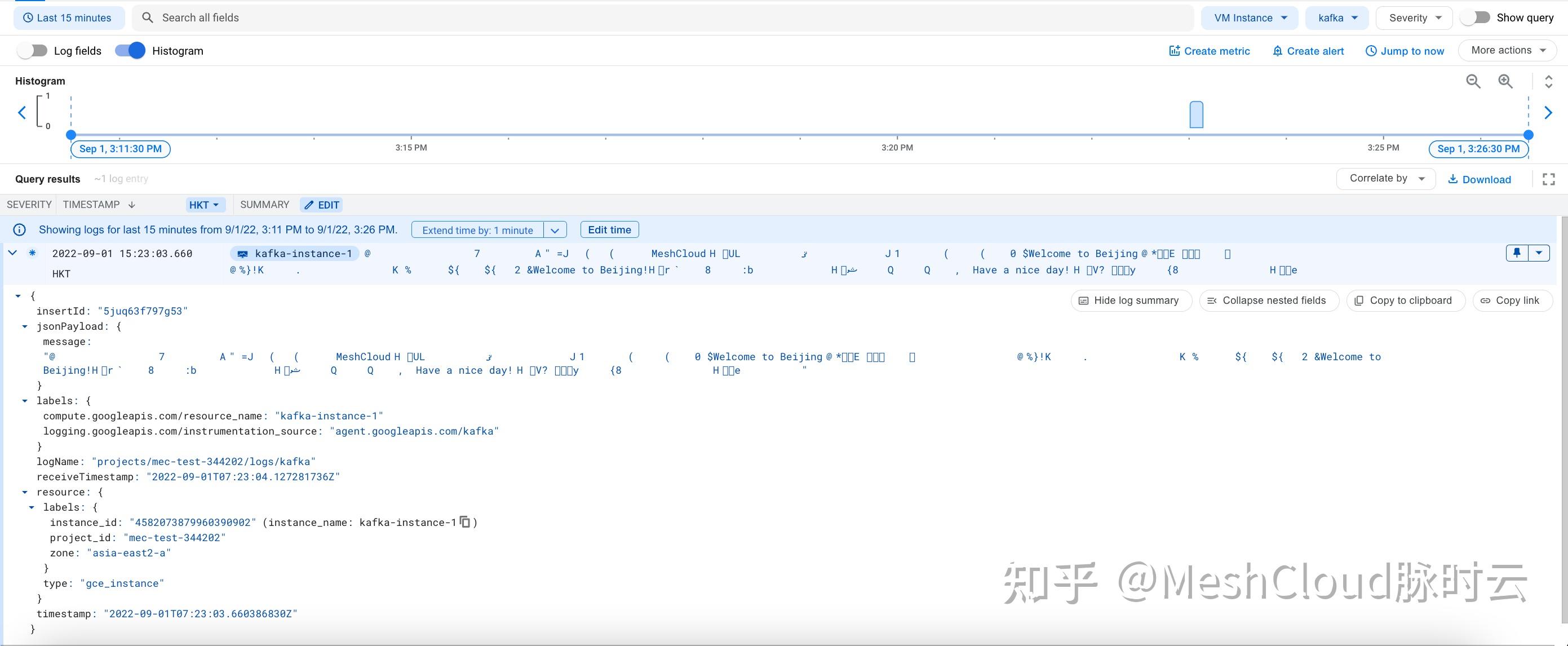The width and height of the screenshot is (1568, 646).
Task: Click the Create alert bell icon
Action: click(1277, 51)
